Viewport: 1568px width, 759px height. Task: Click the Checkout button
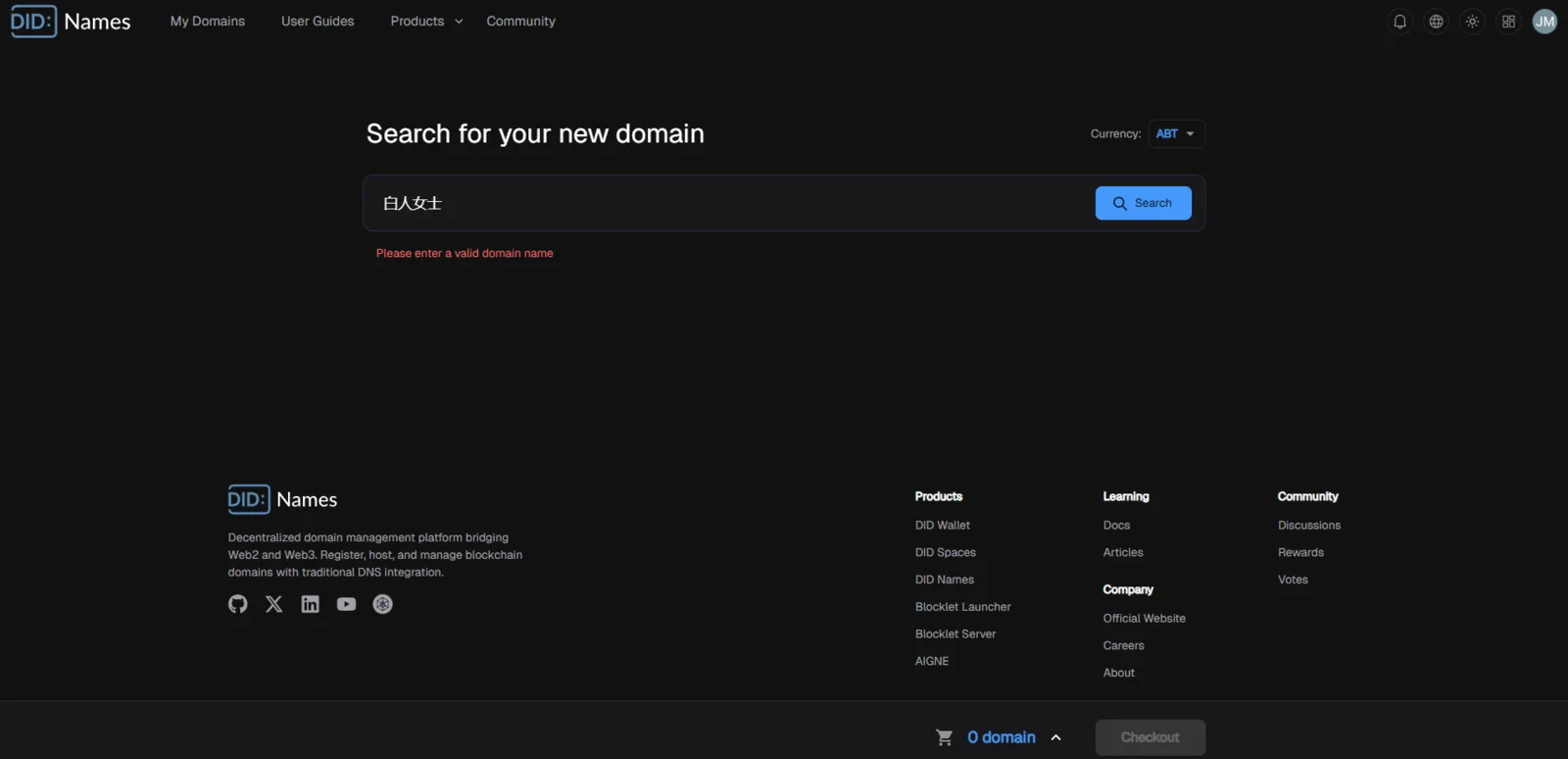point(1151,737)
